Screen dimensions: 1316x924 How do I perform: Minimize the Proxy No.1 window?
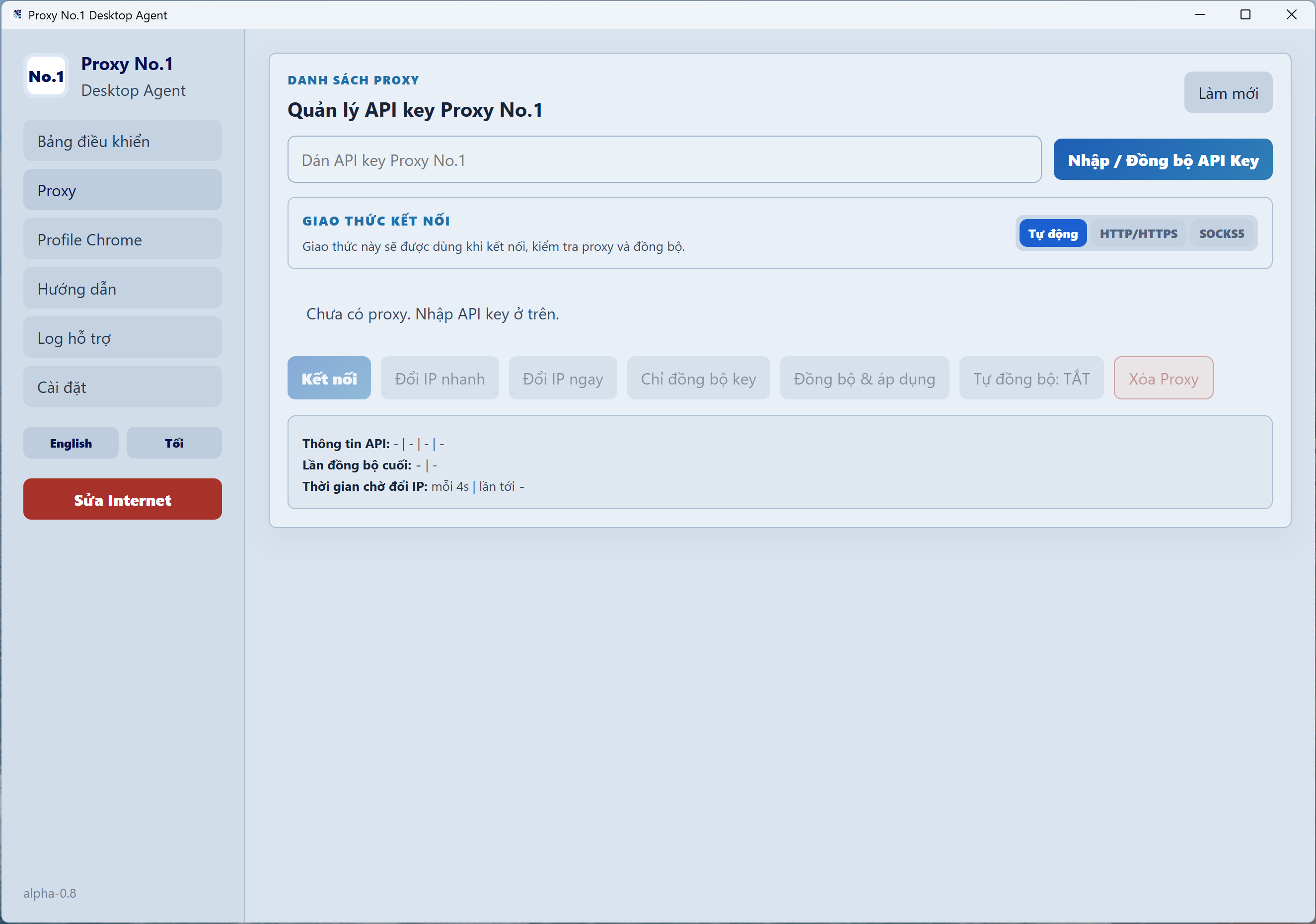point(1200,14)
